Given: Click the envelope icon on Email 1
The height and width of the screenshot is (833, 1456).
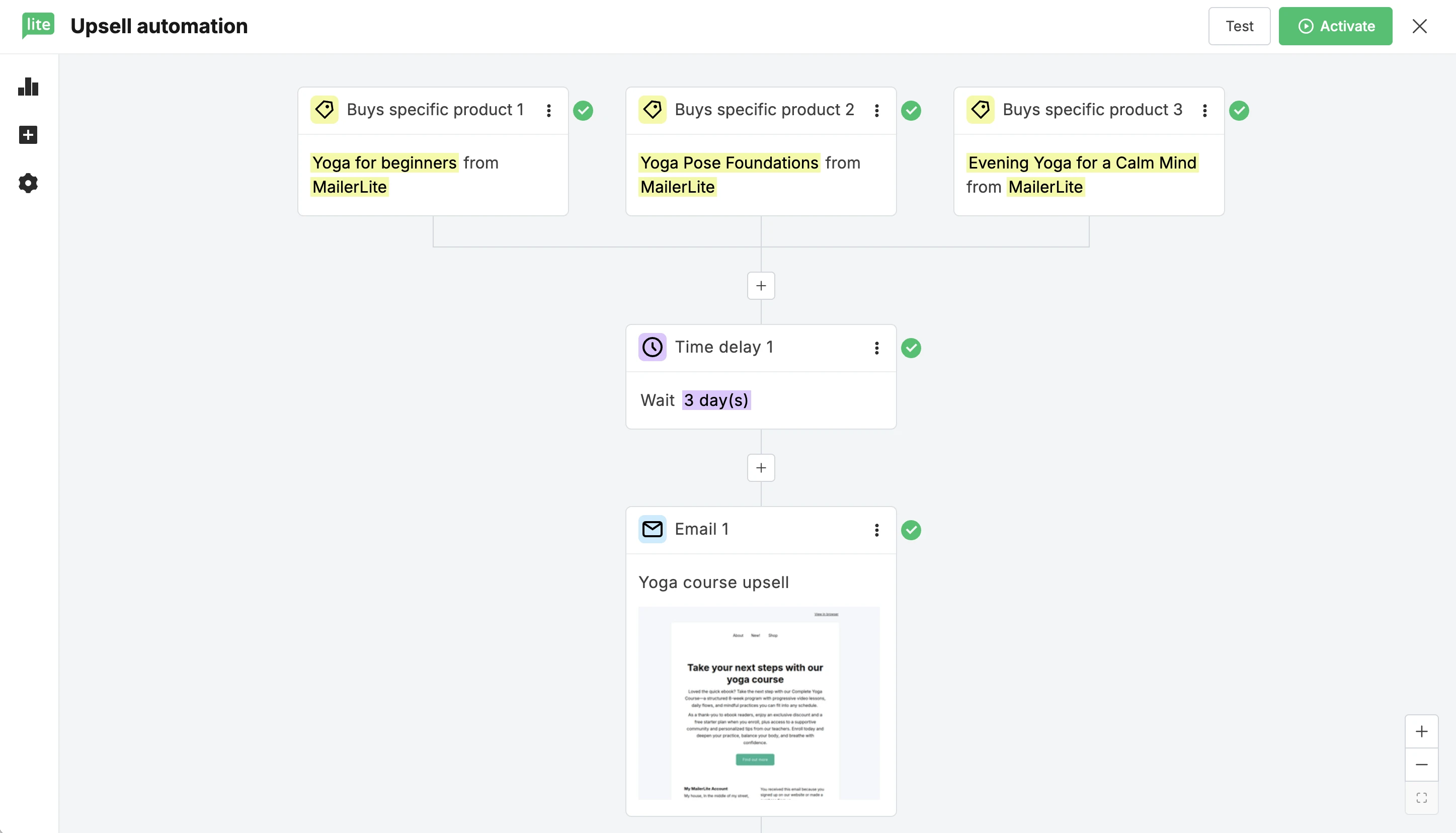Looking at the screenshot, I should [x=652, y=529].
